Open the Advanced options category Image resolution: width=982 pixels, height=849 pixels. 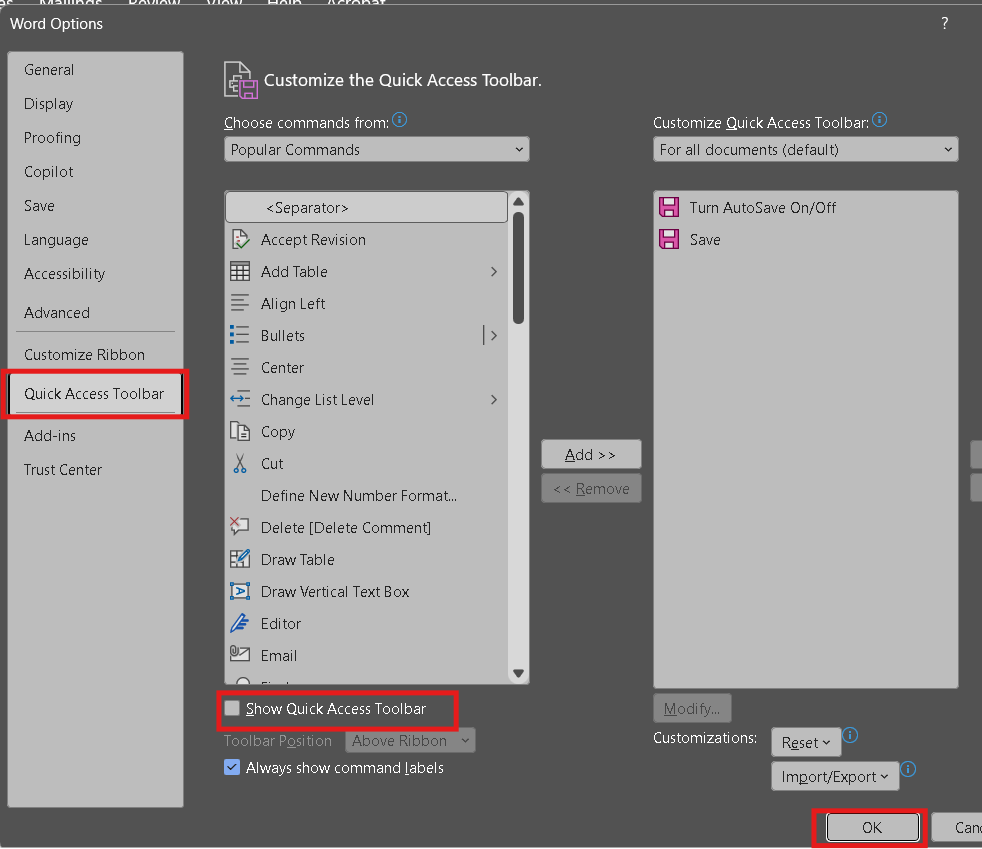click(x=95, y=312)
